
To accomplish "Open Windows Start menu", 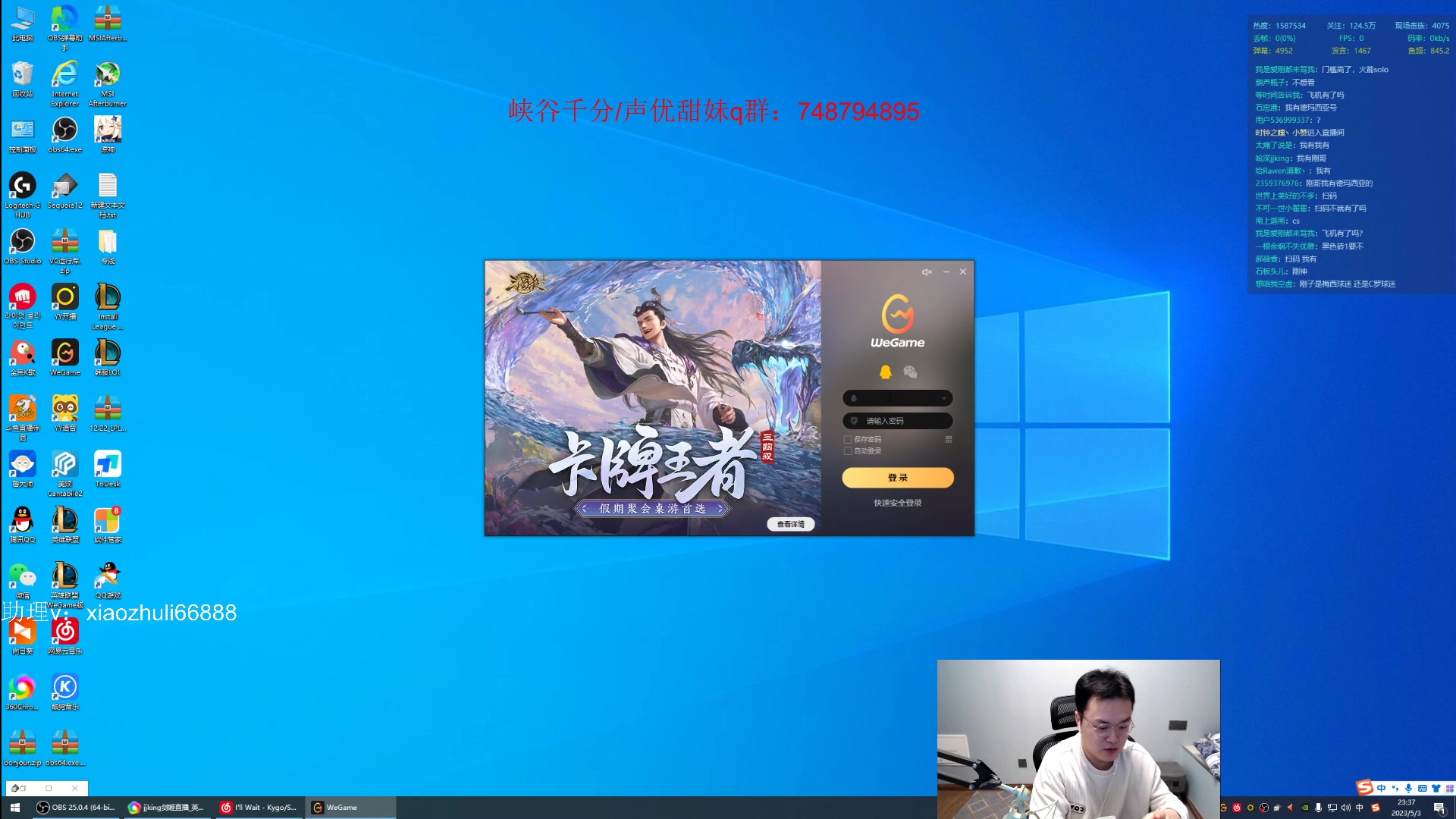I will tap(14, 808).
